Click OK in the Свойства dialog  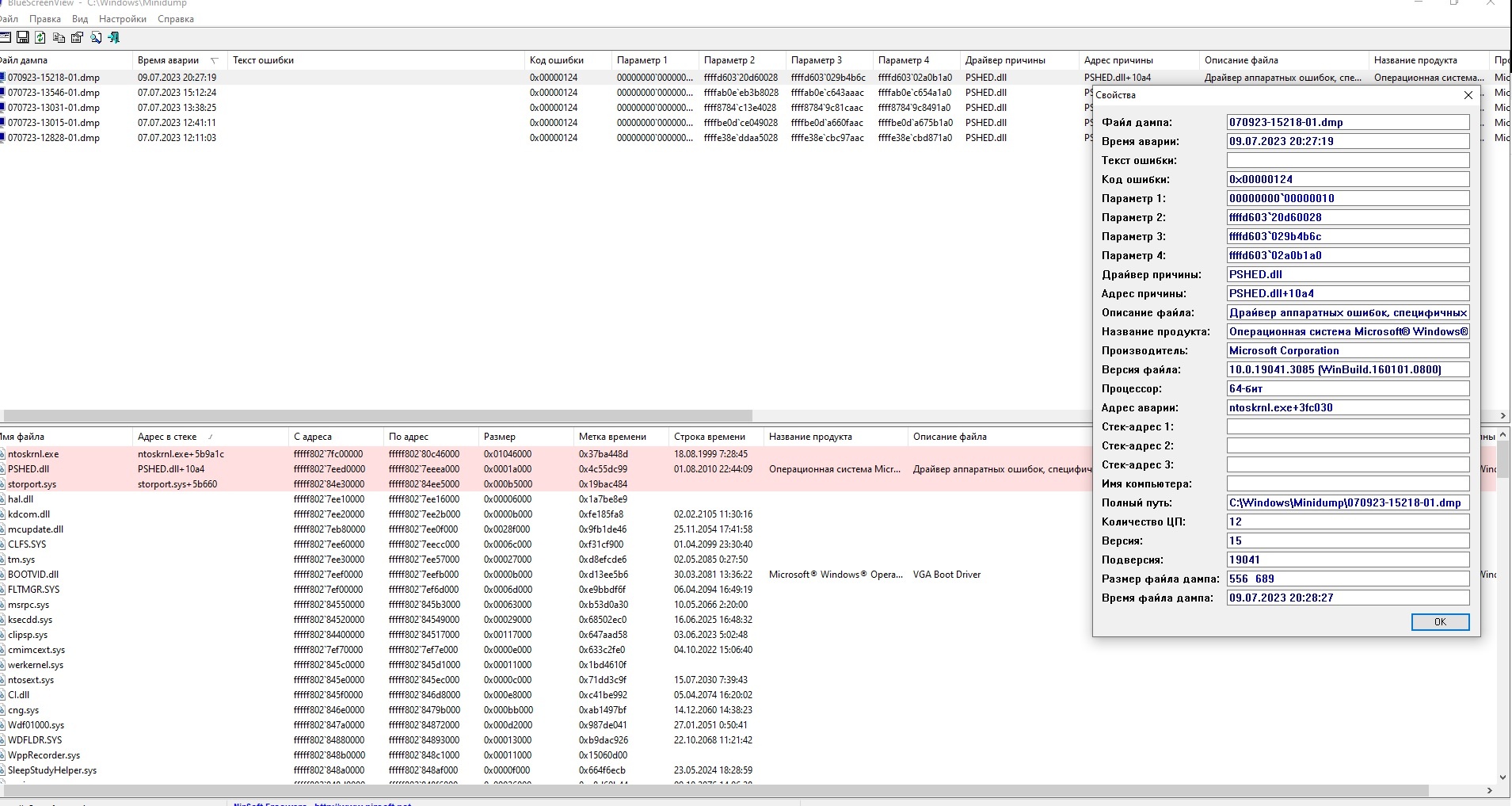pyautogui.click(x=1440, y=622)
